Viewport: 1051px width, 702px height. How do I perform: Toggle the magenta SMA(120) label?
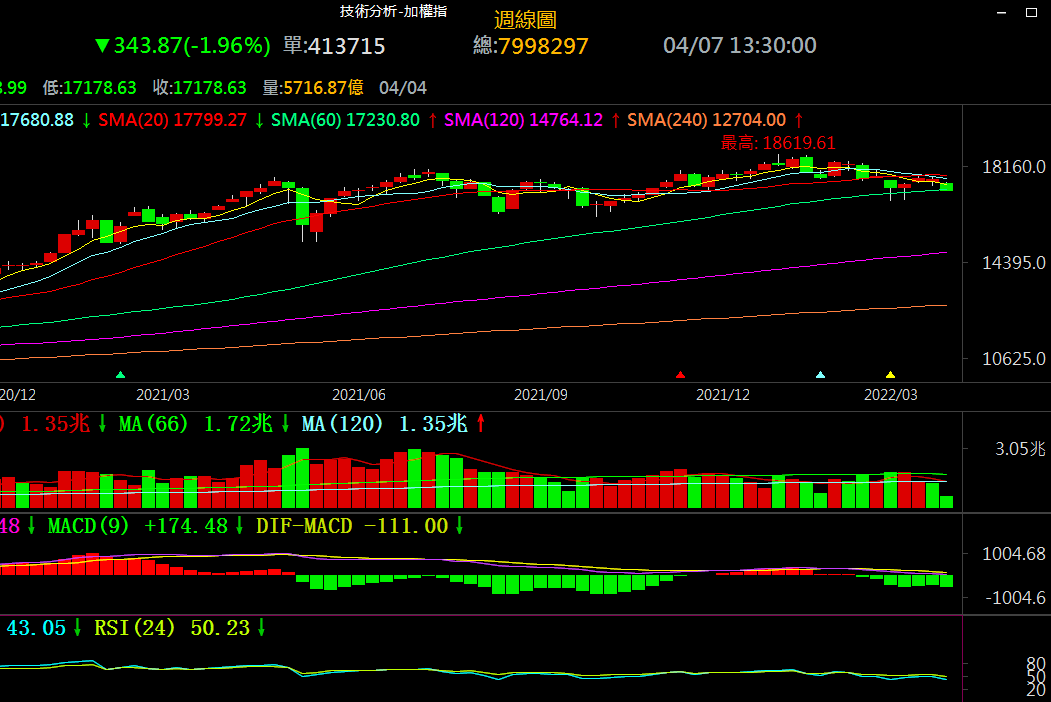[x=523, y=120]
